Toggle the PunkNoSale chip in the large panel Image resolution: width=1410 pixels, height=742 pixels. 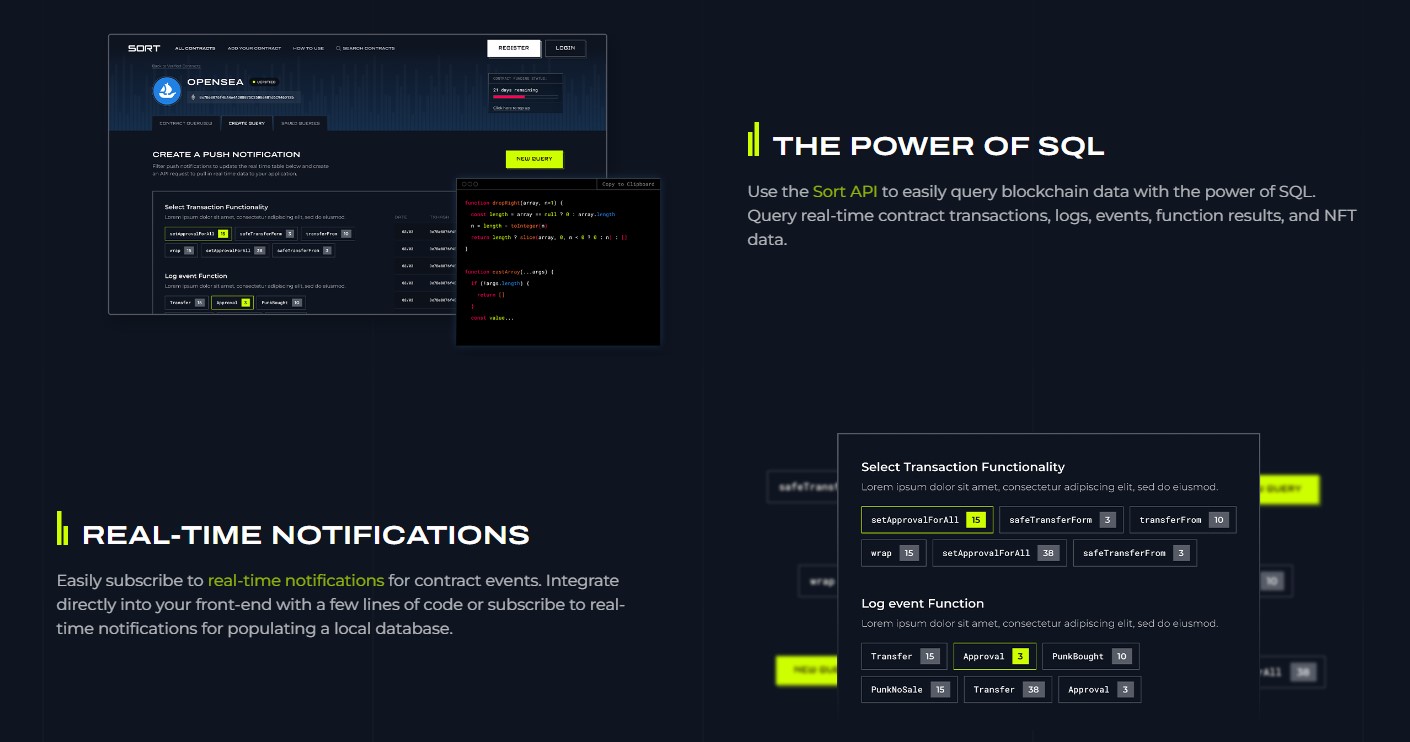pyautogui.click(x=909, y=690)
